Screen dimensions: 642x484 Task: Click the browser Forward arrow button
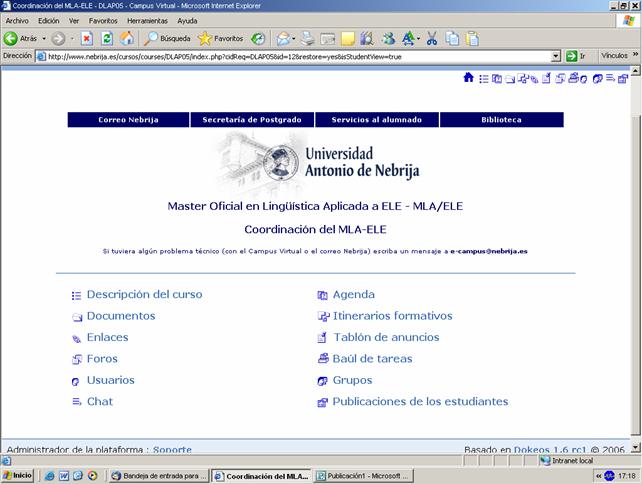pos(58,39)
